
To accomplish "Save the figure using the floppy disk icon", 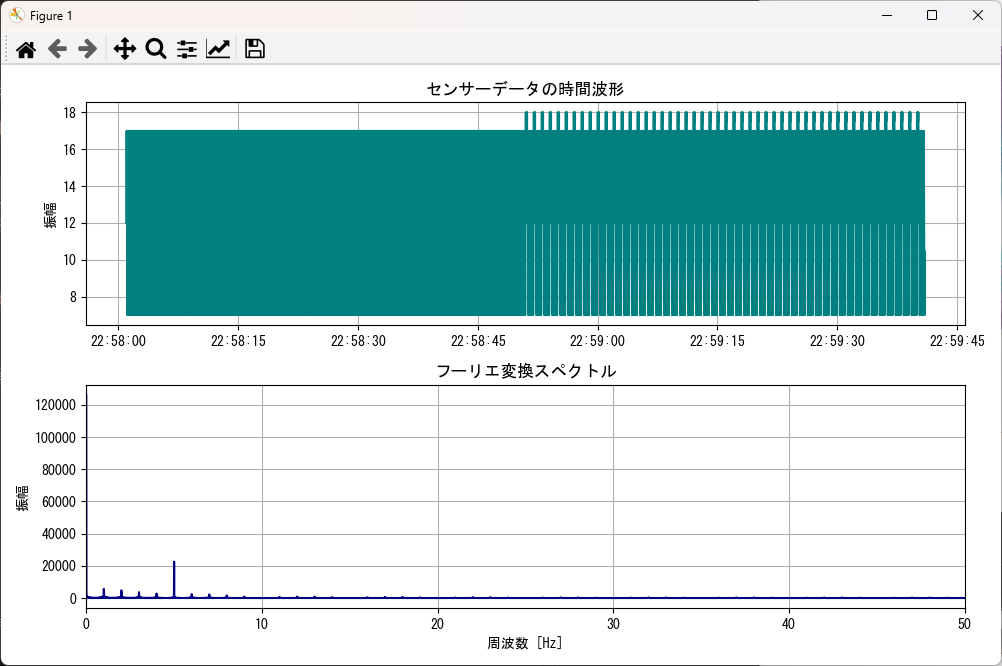I will point(254,49).
